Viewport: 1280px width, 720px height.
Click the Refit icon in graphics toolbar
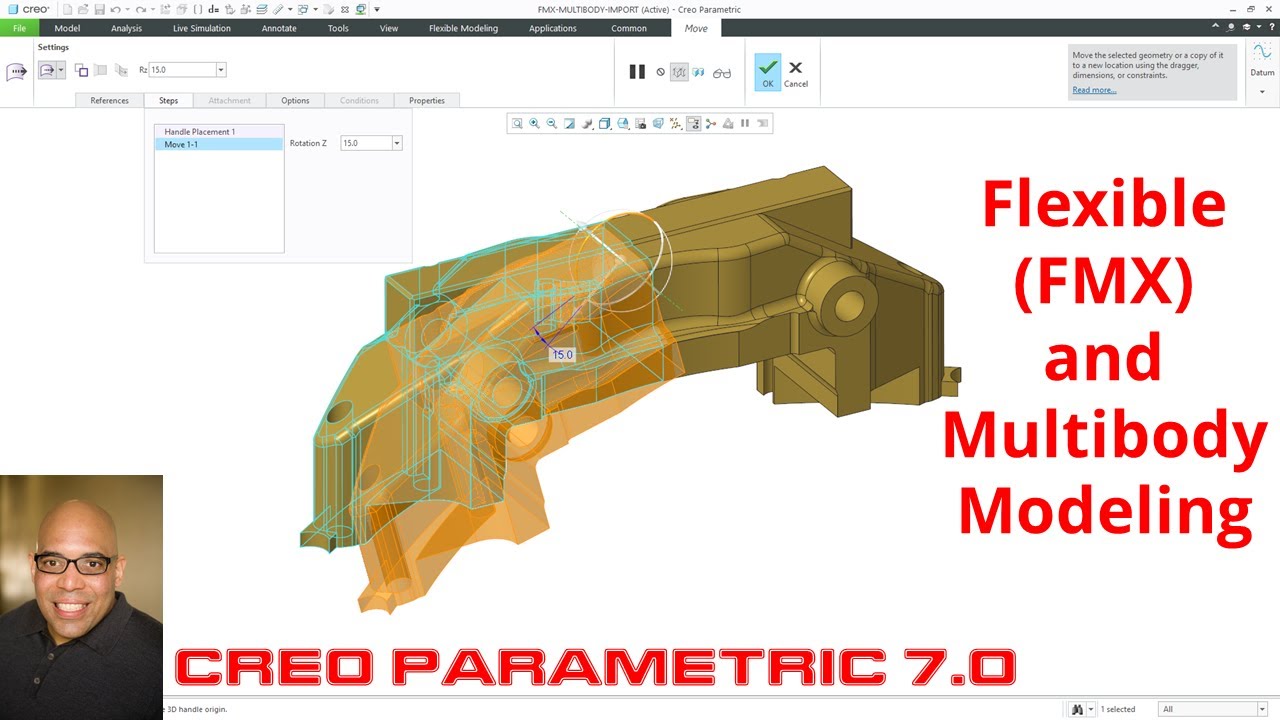pos(517,124)
